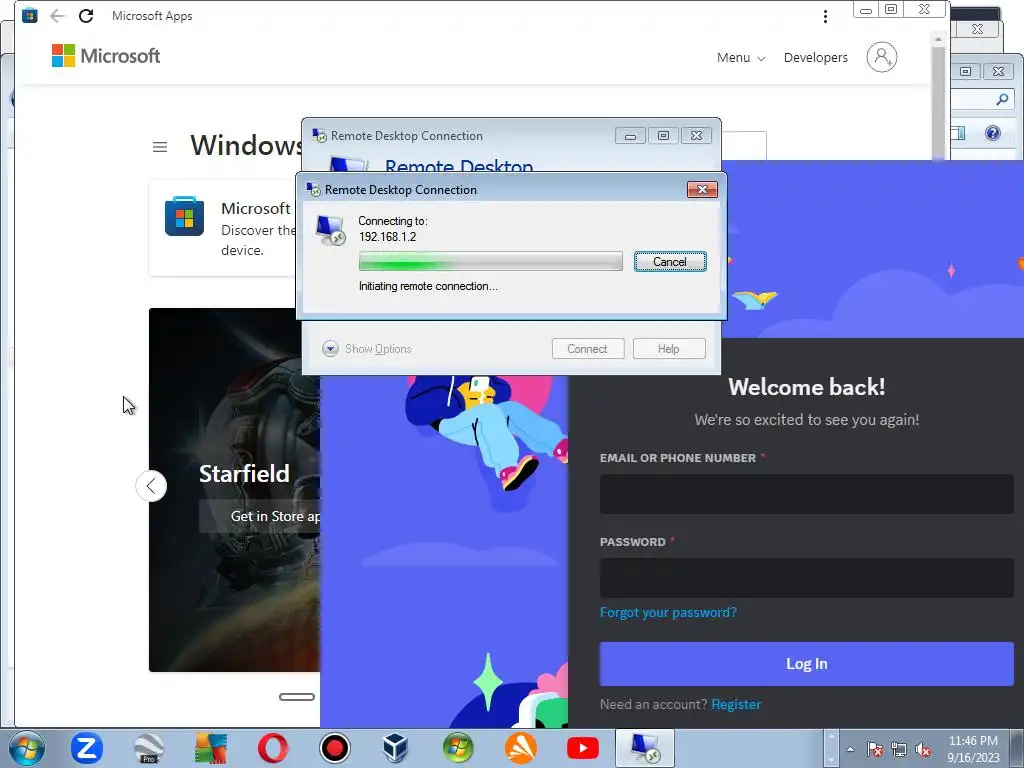This screenshot has width=1024, height=768.
Task: Select the carousel page indicator
Action: [x=297, y=697]
